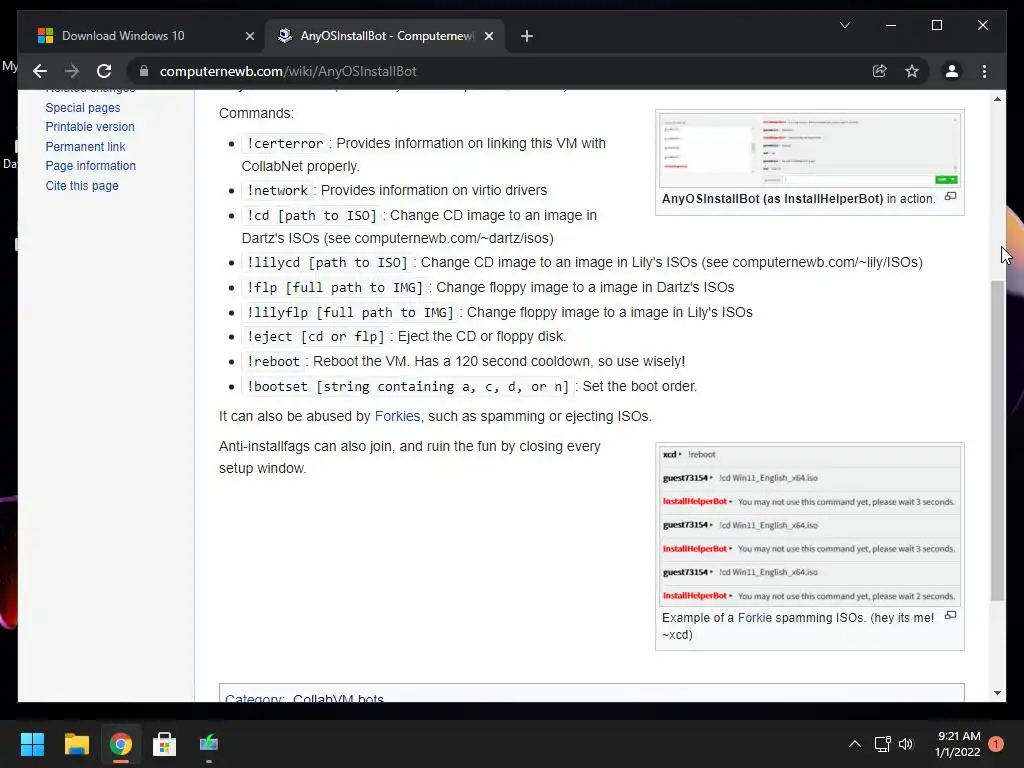Close the AnyOSInstallBot tab
The height and width of the screenshot is (768, 1024).
488,36
